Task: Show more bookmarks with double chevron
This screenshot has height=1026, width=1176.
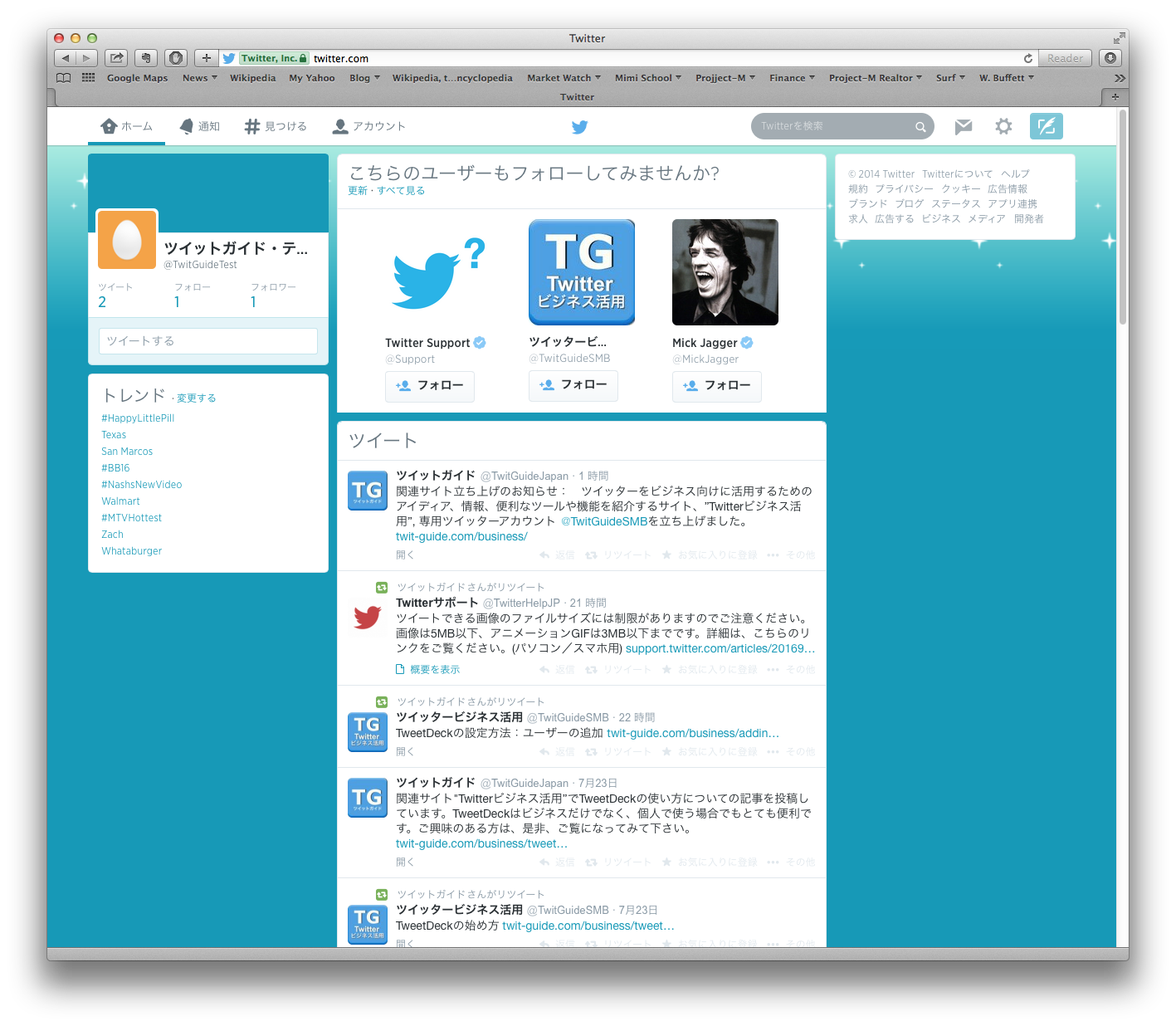Action: 1120,78
